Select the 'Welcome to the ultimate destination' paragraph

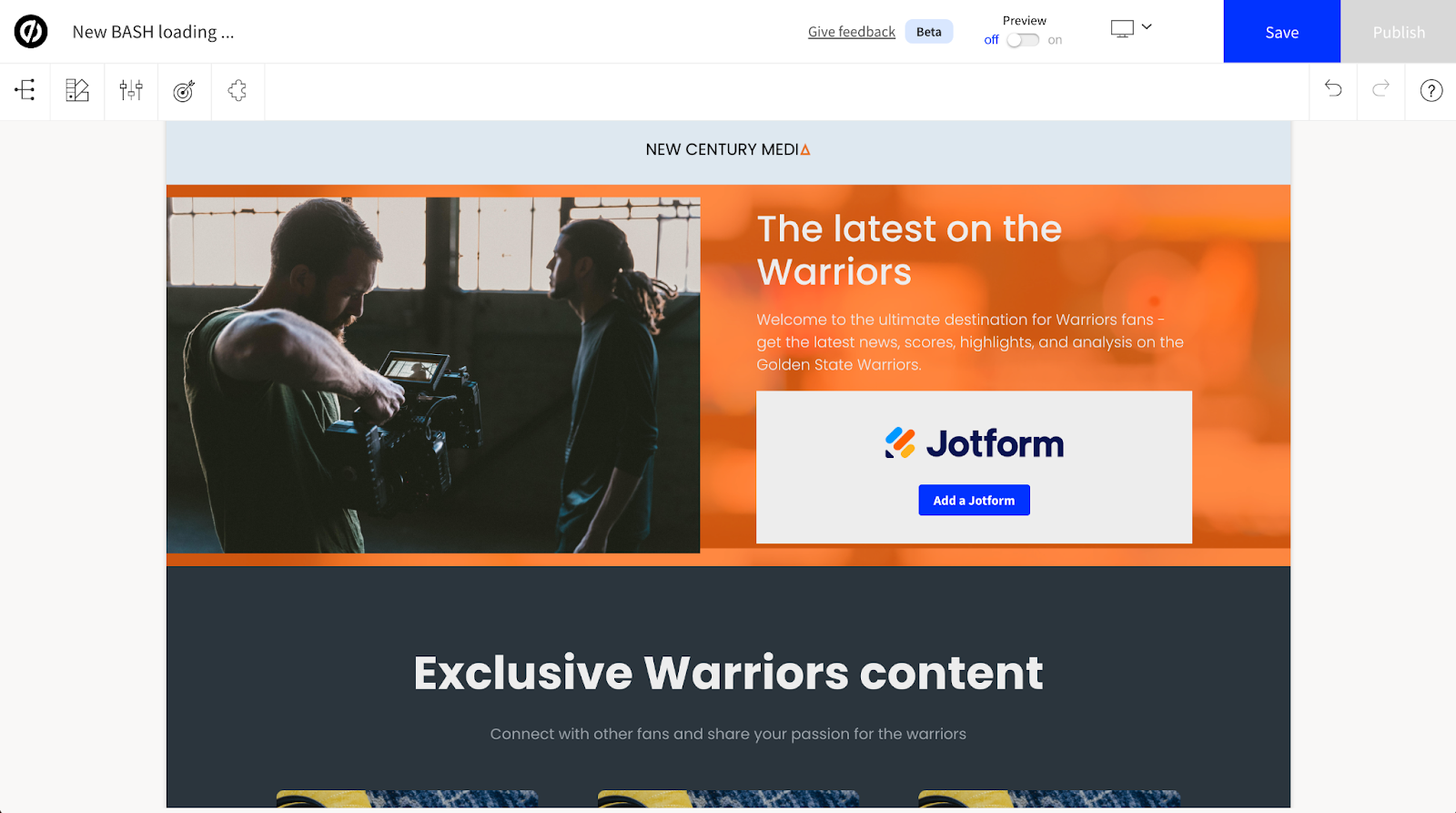(x=970, y=342)
